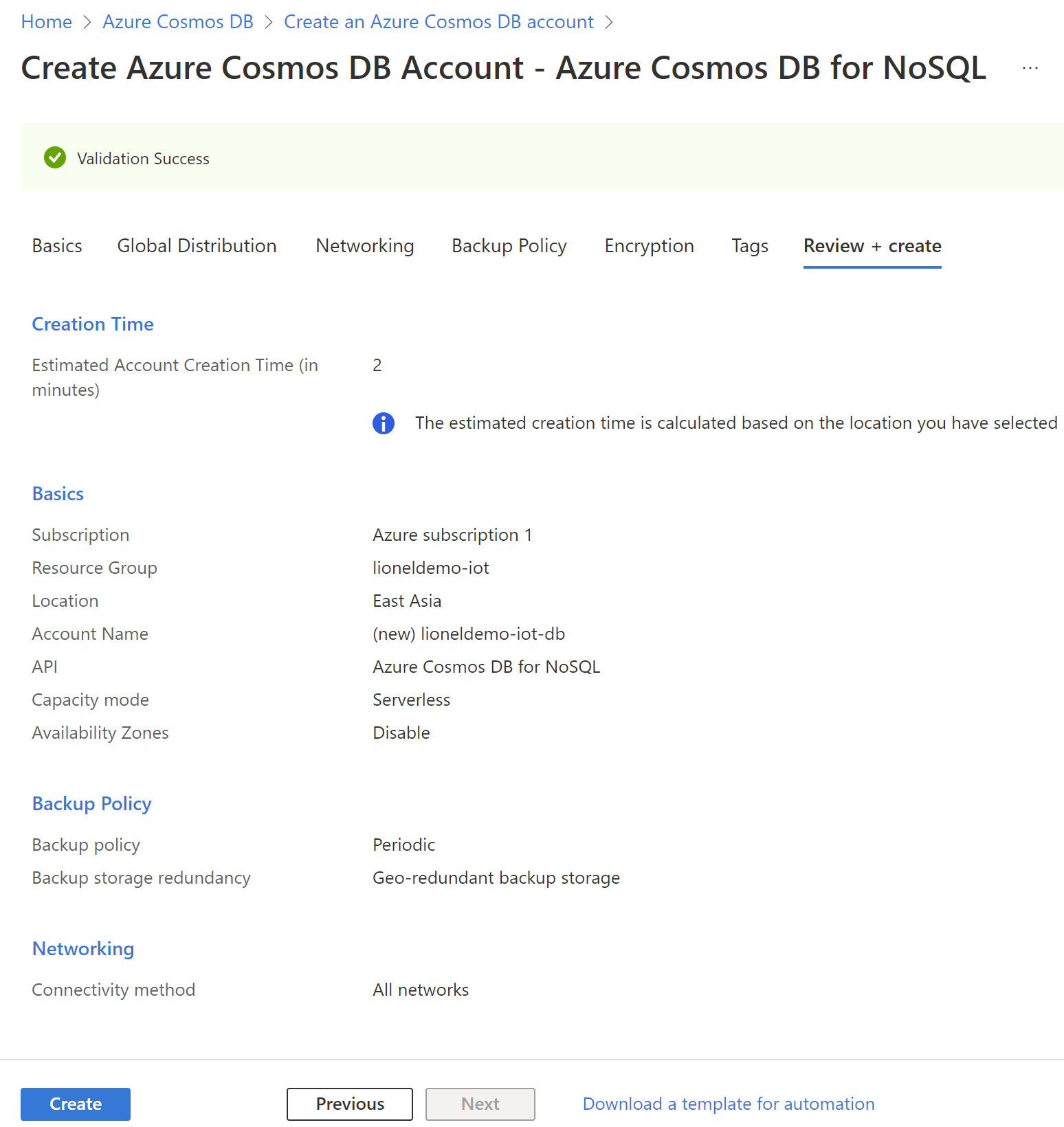The height and width of the screenshot is (1127, 1064).
Task: Select the 'East Asia' location value
Action: pyautogui.click(x=407, y=601)
